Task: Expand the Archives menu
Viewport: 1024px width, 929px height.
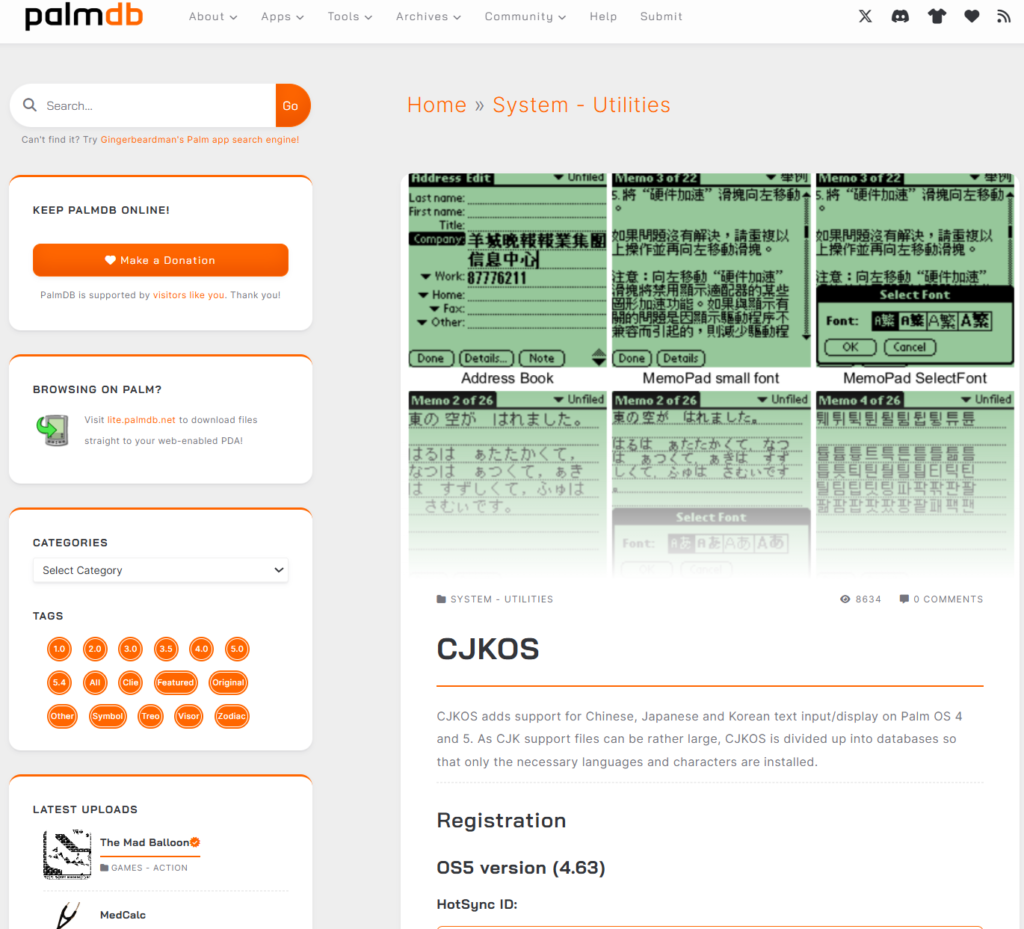Action: tap(428, 16)
